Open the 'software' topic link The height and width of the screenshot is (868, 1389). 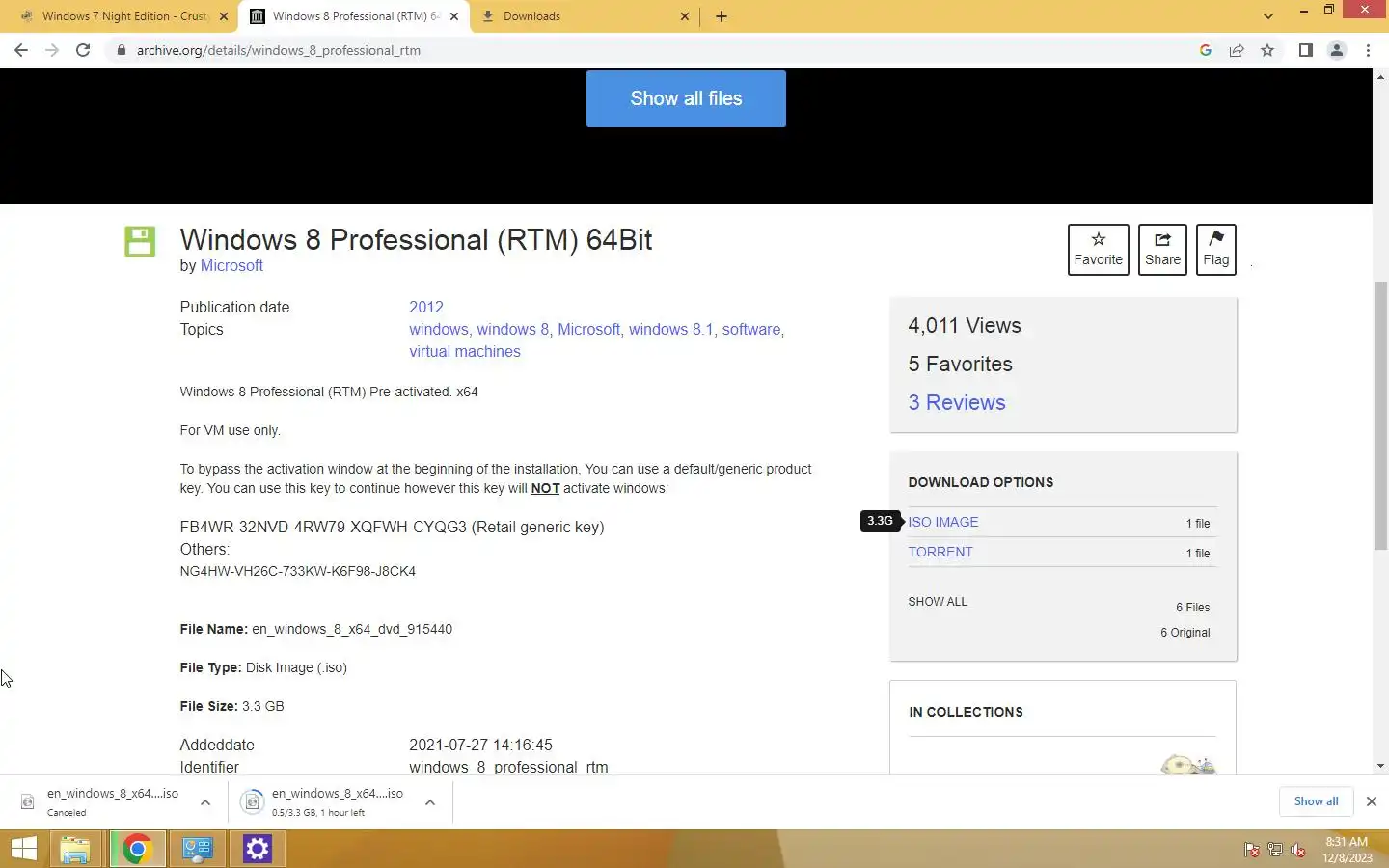(x=751, y=329)
